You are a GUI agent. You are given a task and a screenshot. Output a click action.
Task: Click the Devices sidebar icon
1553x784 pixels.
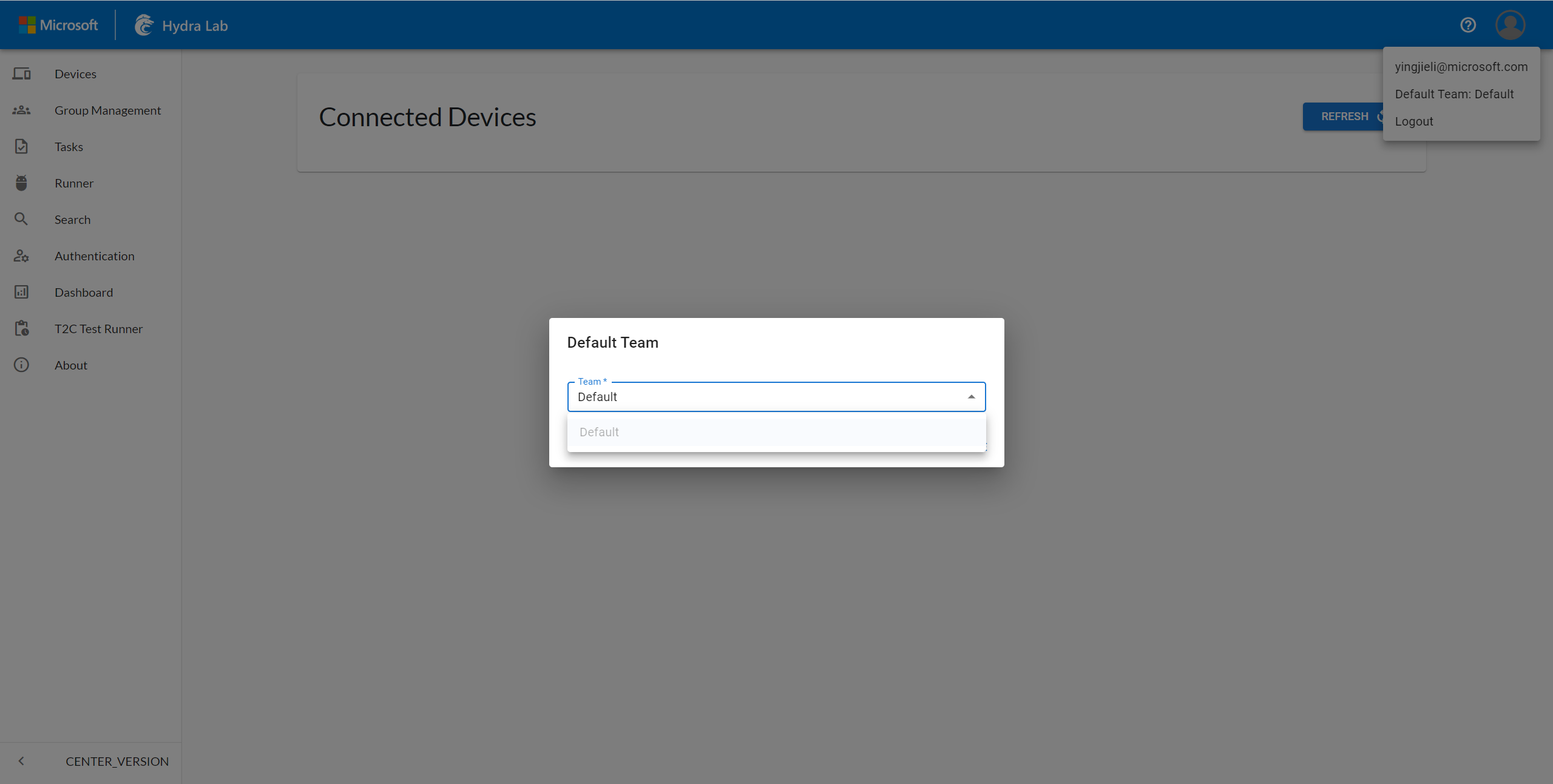coord(22,74)
